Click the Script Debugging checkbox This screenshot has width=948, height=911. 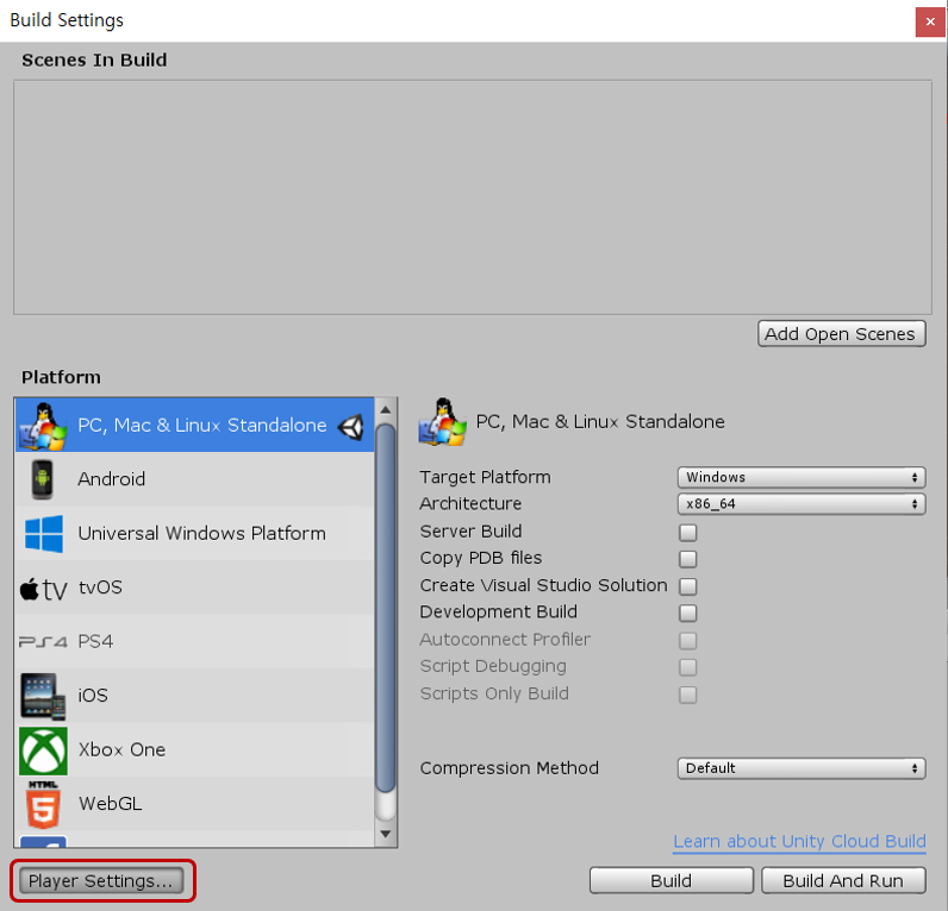[687, 667]
